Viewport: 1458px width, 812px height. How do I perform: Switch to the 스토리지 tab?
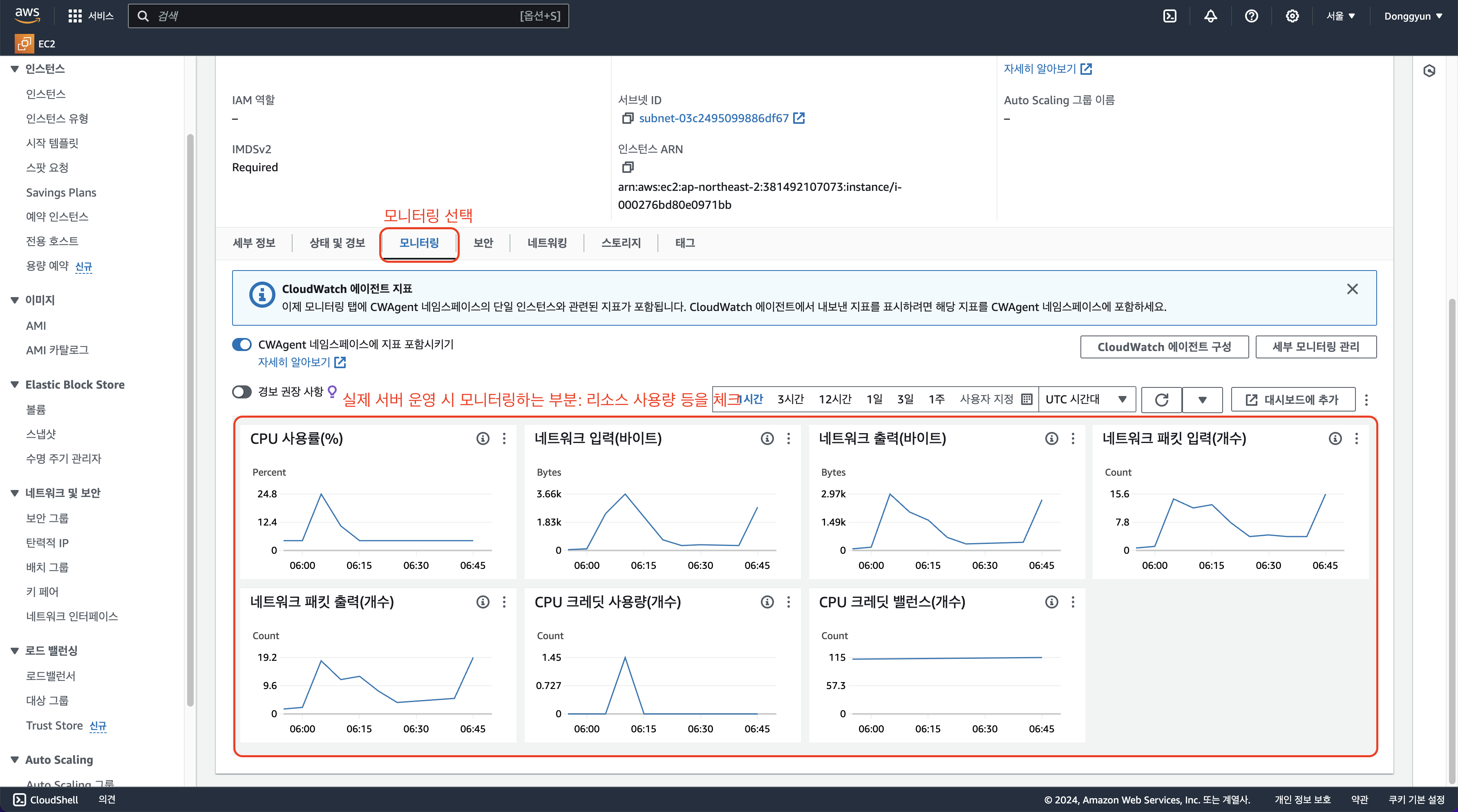620,243
